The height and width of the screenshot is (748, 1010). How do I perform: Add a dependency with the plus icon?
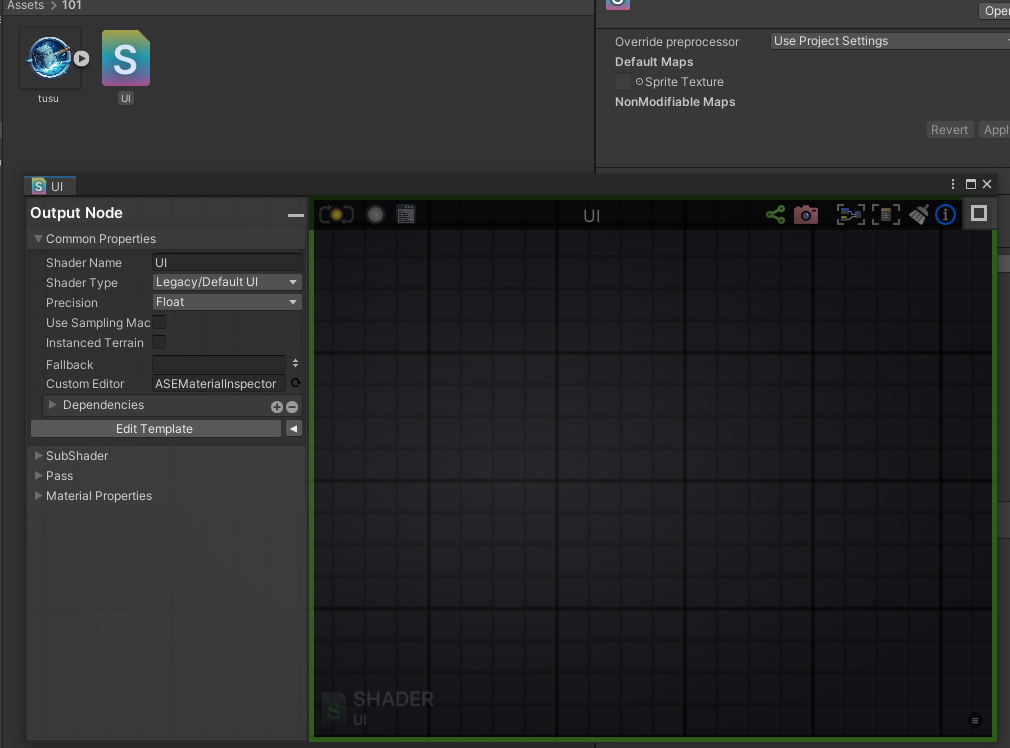277,407
